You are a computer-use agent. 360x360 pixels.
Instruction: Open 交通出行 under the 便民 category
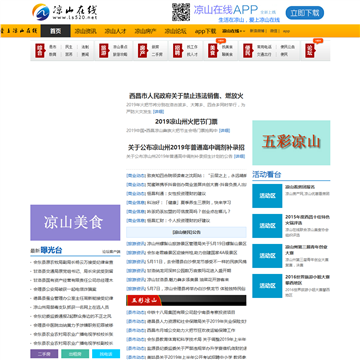tap(264, 54)
